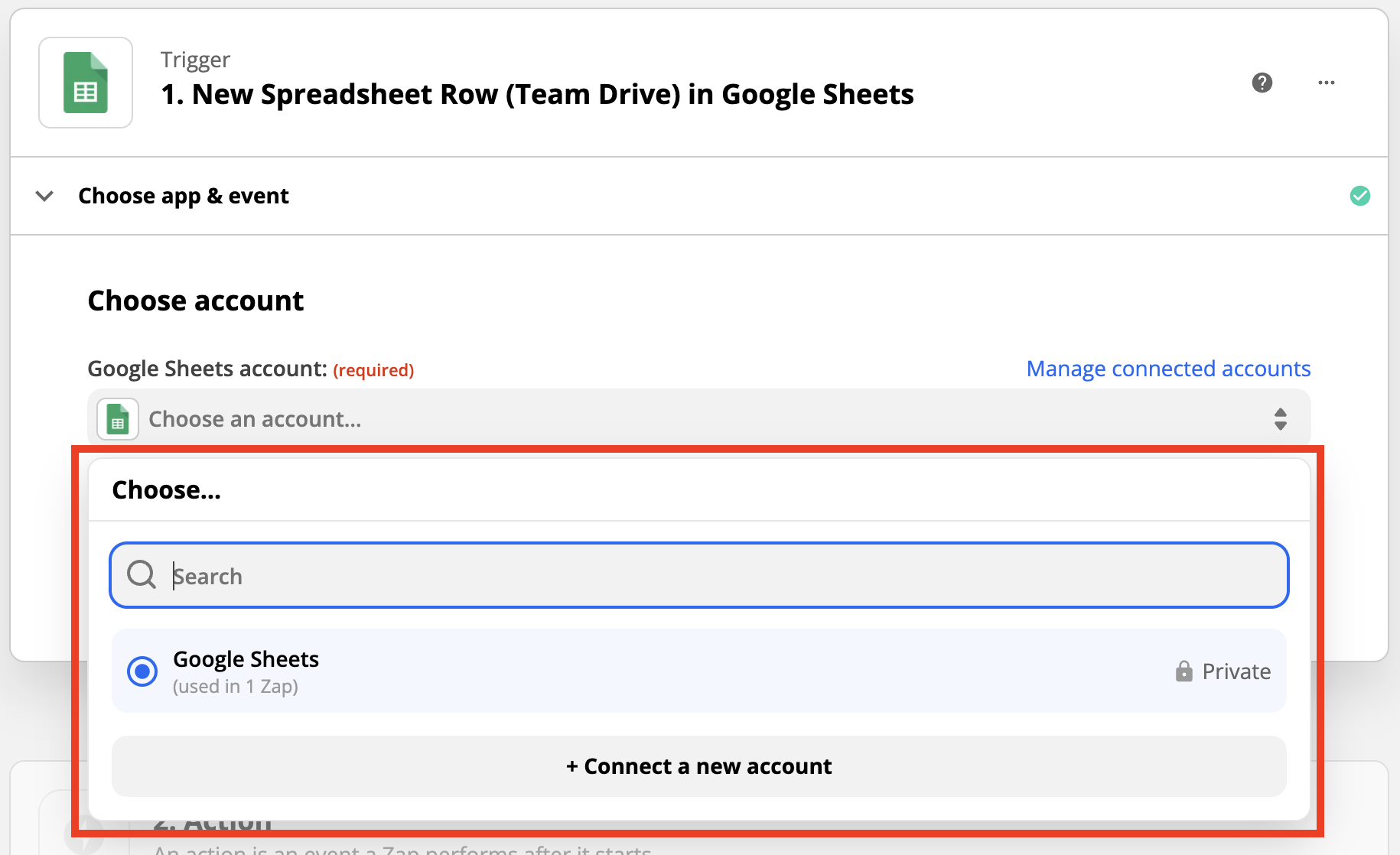
Task: Click the Choose... popup header
Action: pos(167,490)
